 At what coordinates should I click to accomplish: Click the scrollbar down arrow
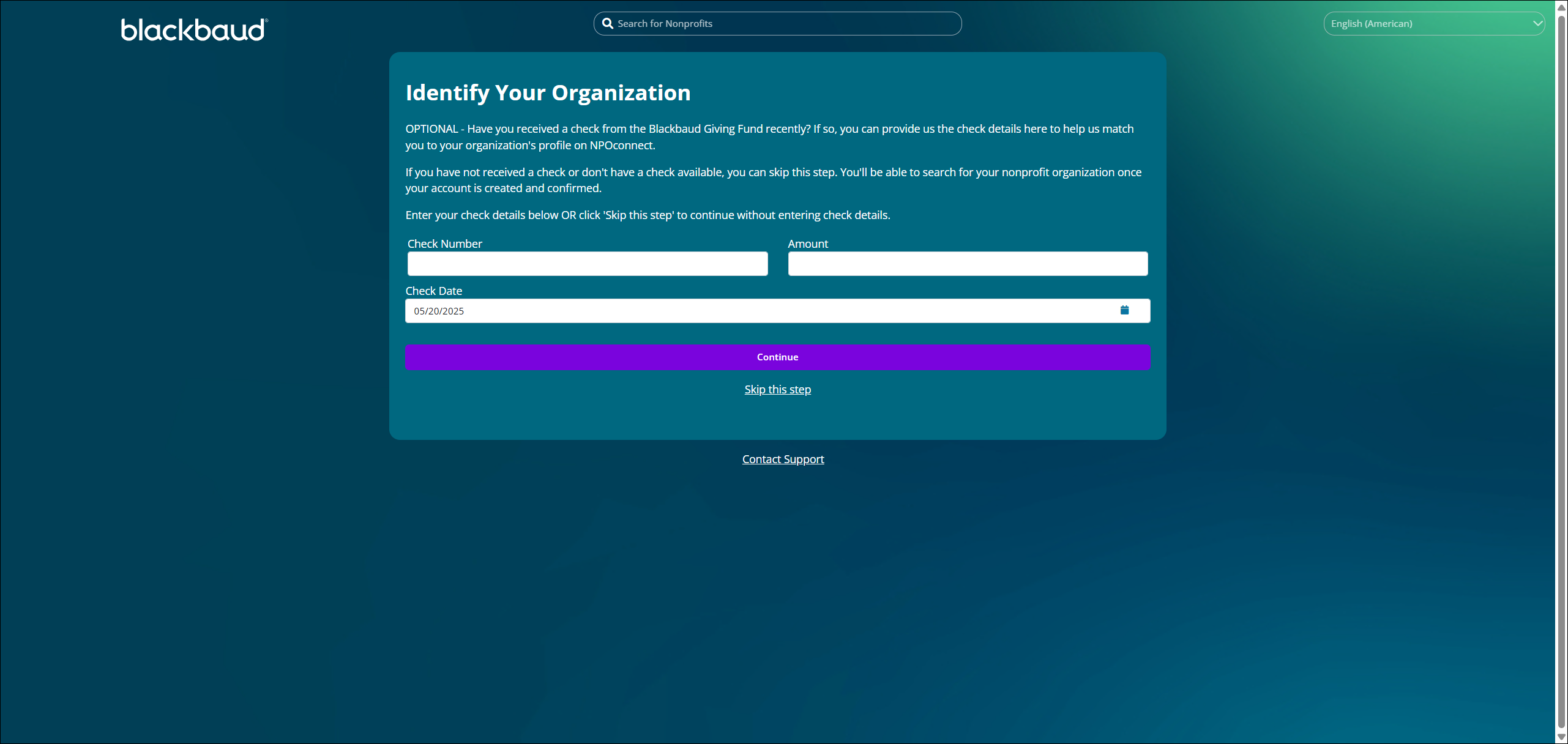(1561, 737)
